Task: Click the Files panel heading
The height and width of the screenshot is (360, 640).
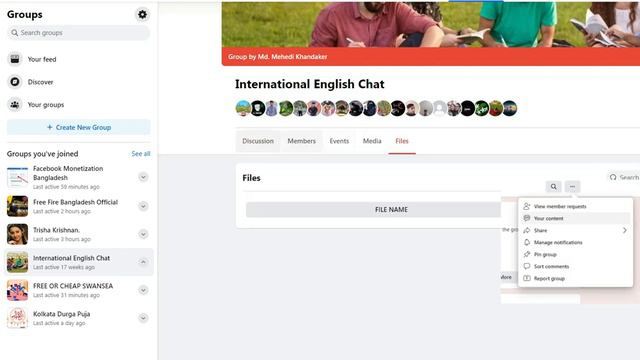Action: (251, 178)
